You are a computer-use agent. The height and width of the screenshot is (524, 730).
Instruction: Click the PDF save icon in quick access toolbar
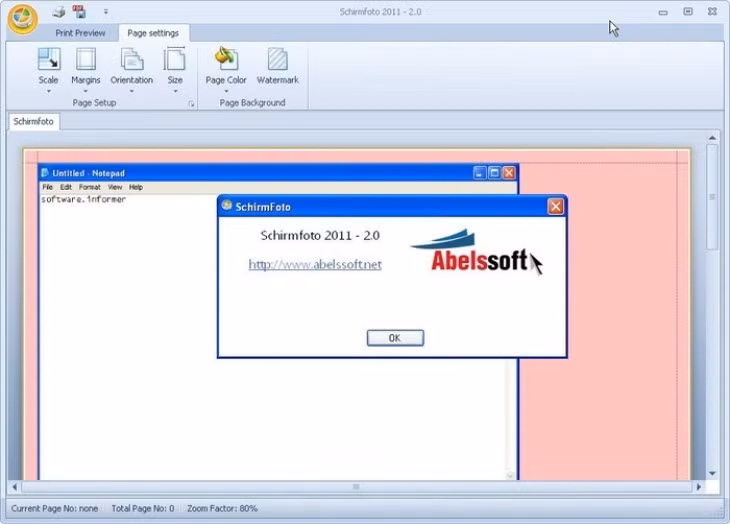[x=79, y=12]
